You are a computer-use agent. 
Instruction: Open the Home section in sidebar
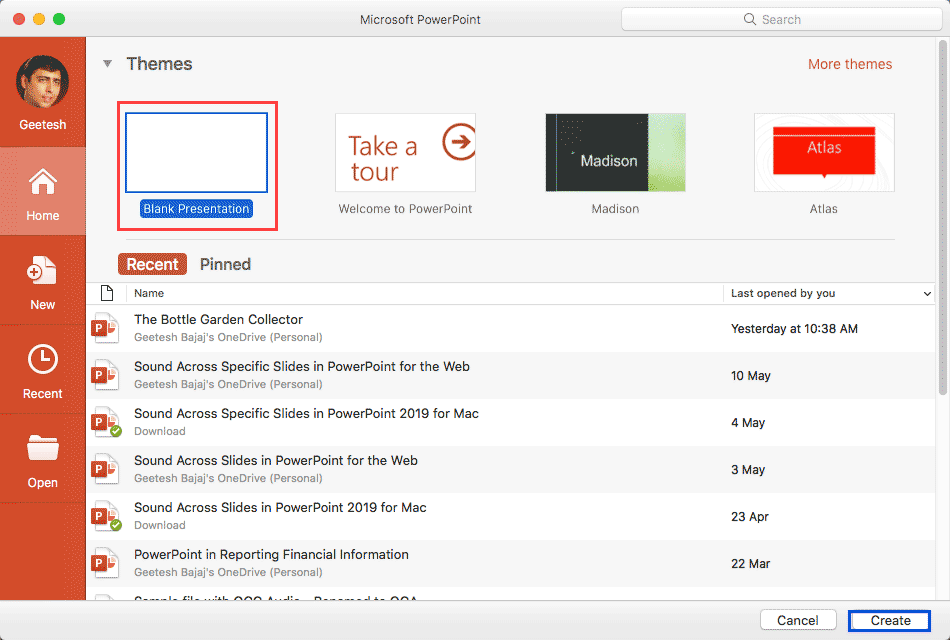tap(42, 193)
